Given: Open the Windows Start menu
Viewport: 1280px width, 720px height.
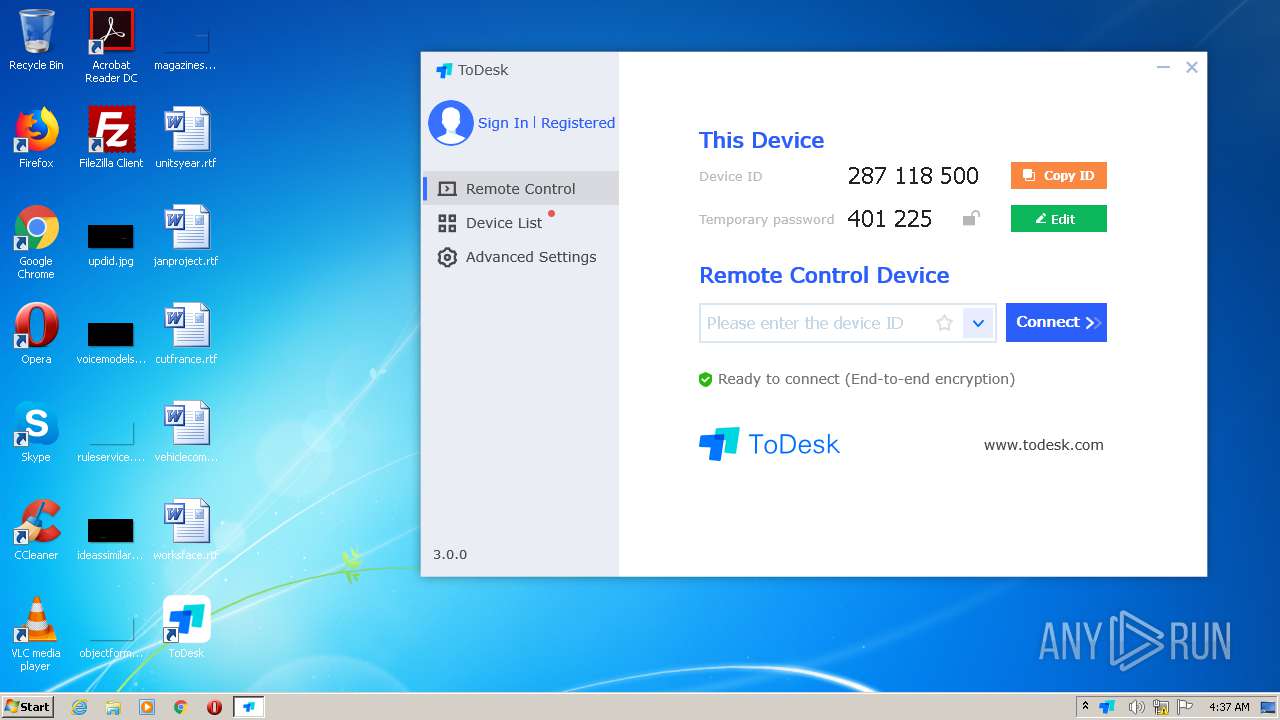Looking at the screenshot, I should pos(28,706).
